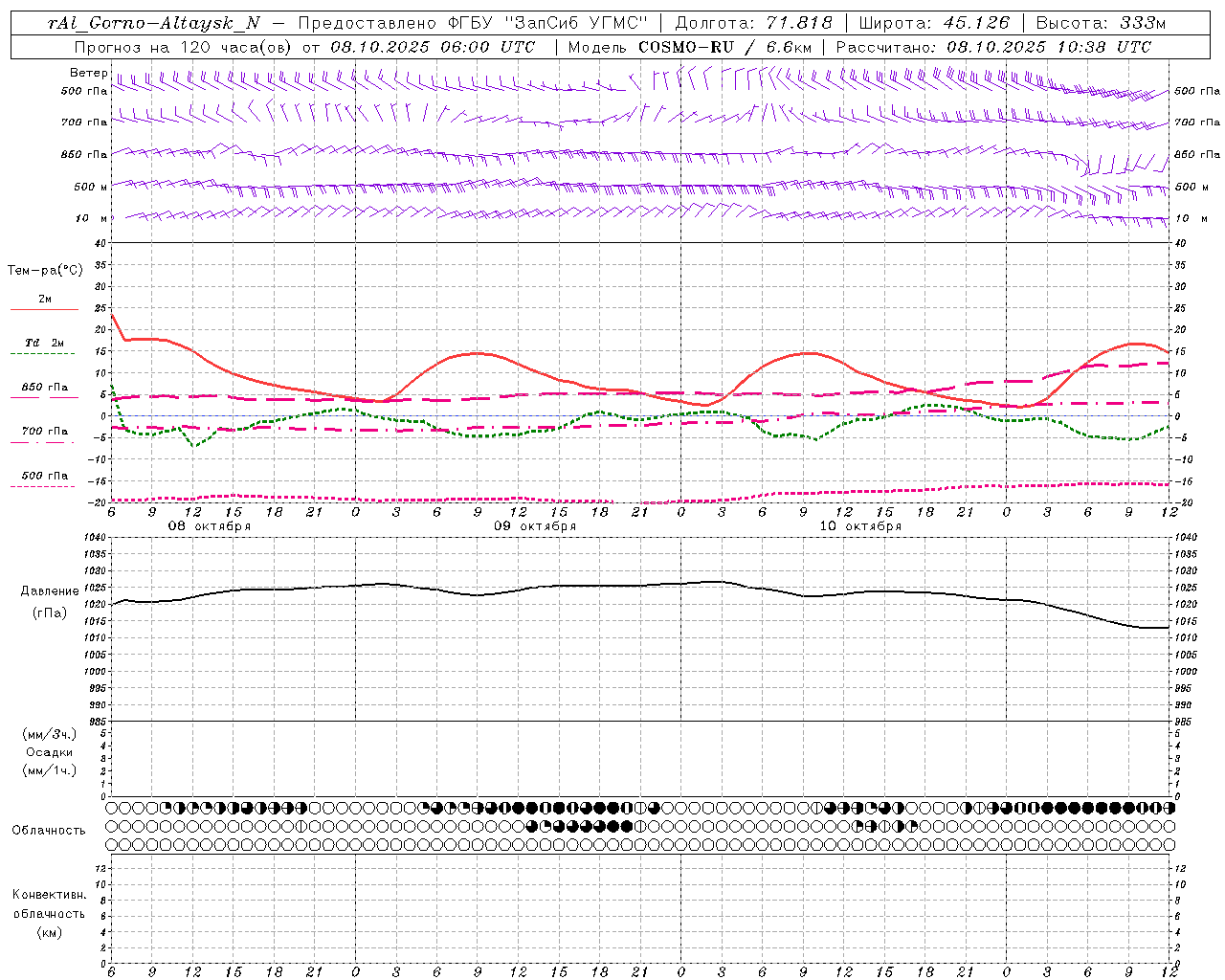This screenshot has width=1225, height=980.
Task: Click the Тем-ра(°C) axis title
Action: tap(45, 271)
